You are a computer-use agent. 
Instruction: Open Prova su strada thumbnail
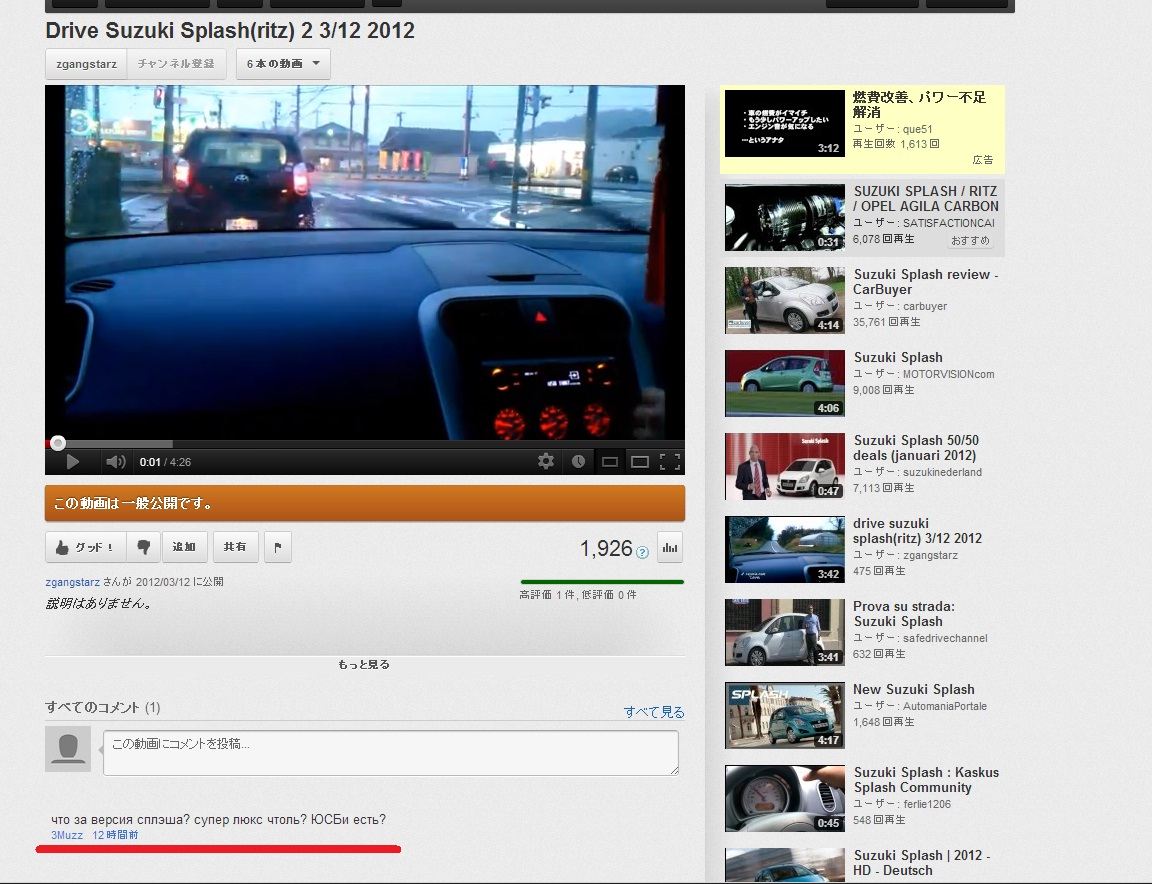pos(785,633)
